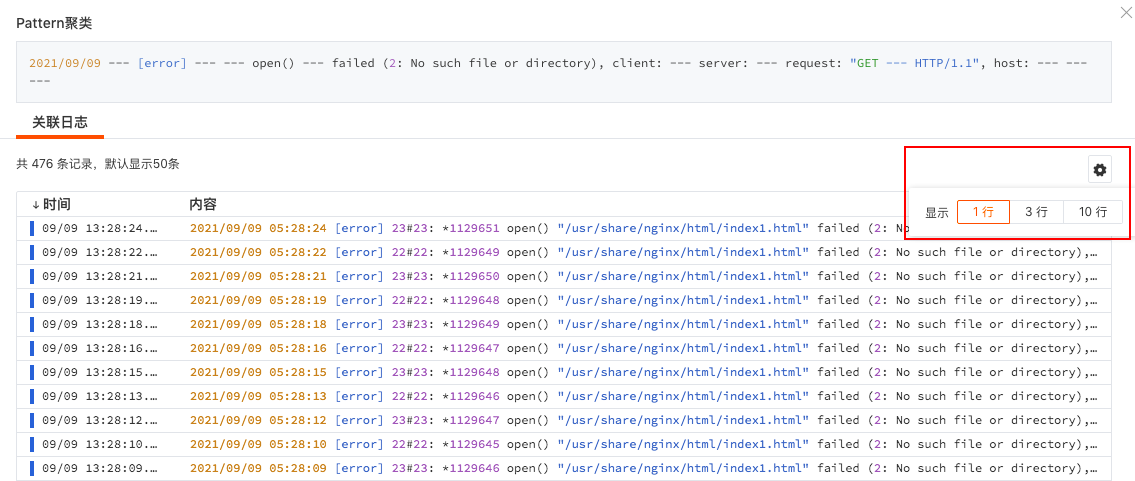Viewport: 1135px width, 481px height.
Task: Click the sort arrow beside 时间
Action: coord(36,204)
